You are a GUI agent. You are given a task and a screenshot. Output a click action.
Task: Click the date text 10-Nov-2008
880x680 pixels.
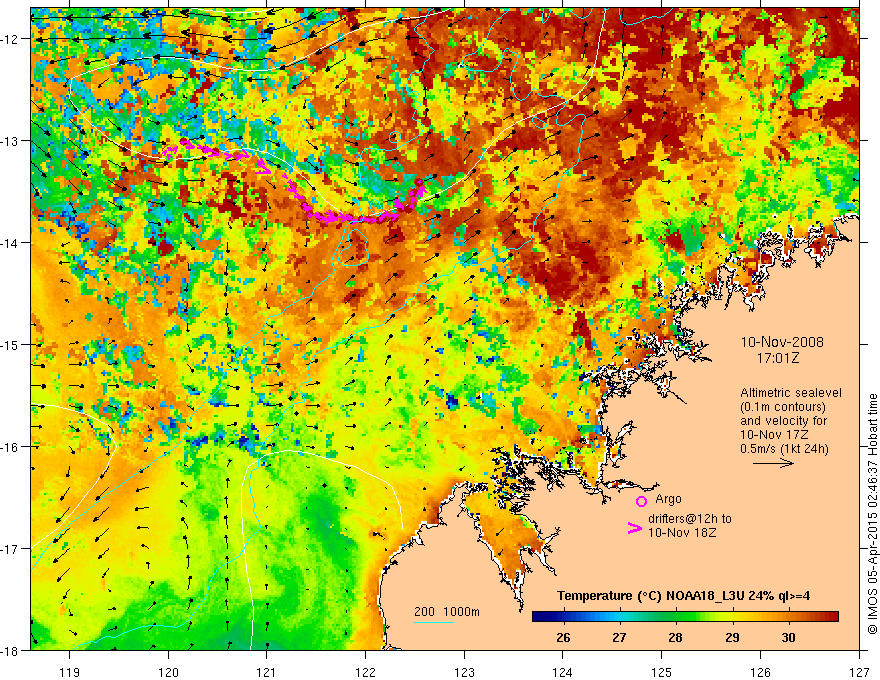click(782, 342)
